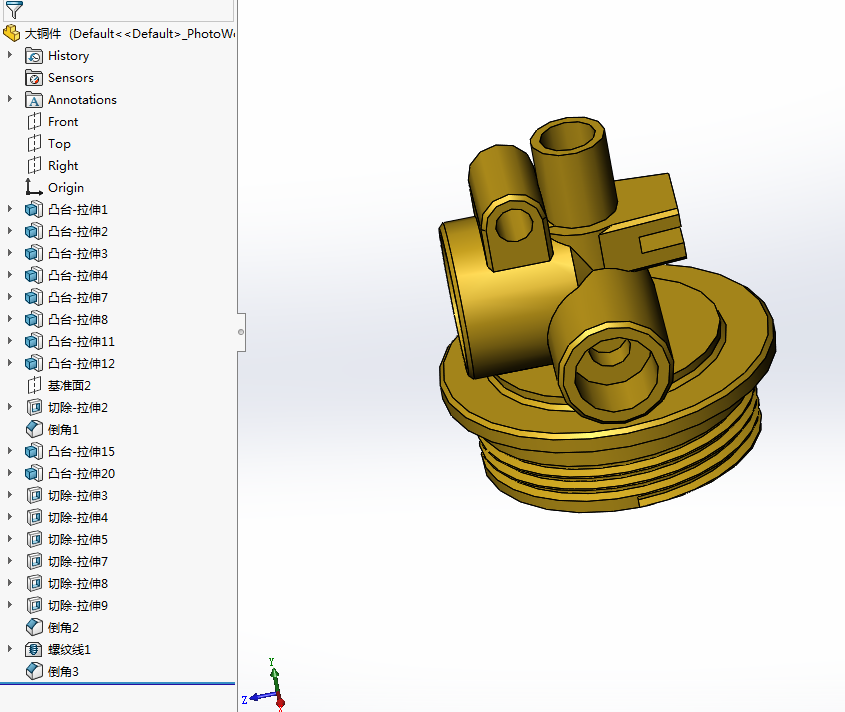The image size is (845, 712).
Task: Select the 凸台-拉伸12 tree label
Action: tap(81, 364)
